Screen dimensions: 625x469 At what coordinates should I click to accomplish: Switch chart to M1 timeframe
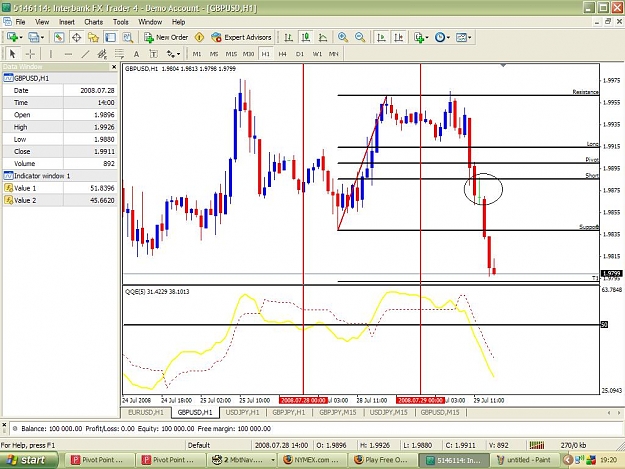click(197, 54)
